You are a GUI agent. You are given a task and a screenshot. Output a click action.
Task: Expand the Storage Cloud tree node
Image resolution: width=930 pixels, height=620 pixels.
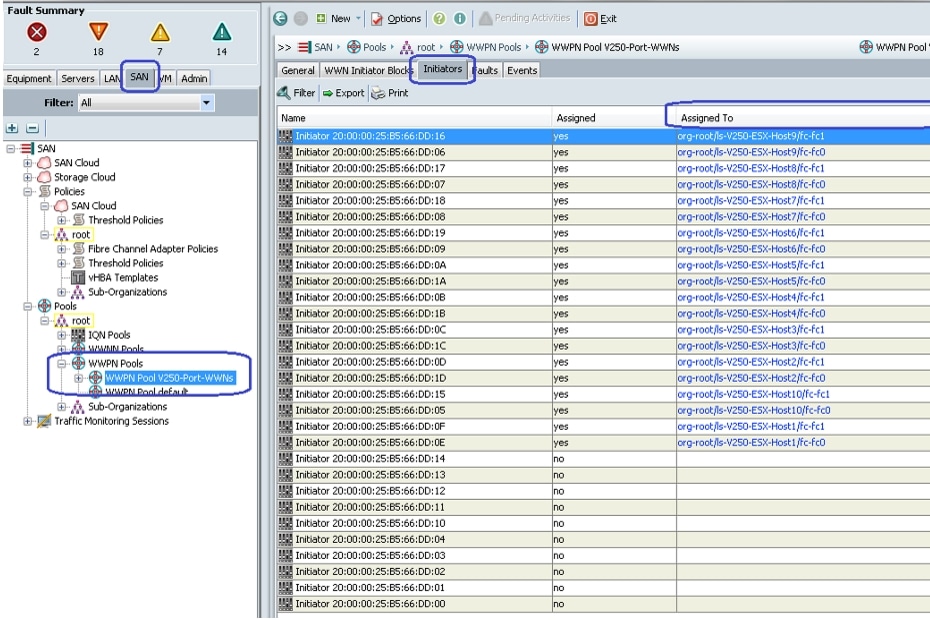pos(29,177)
